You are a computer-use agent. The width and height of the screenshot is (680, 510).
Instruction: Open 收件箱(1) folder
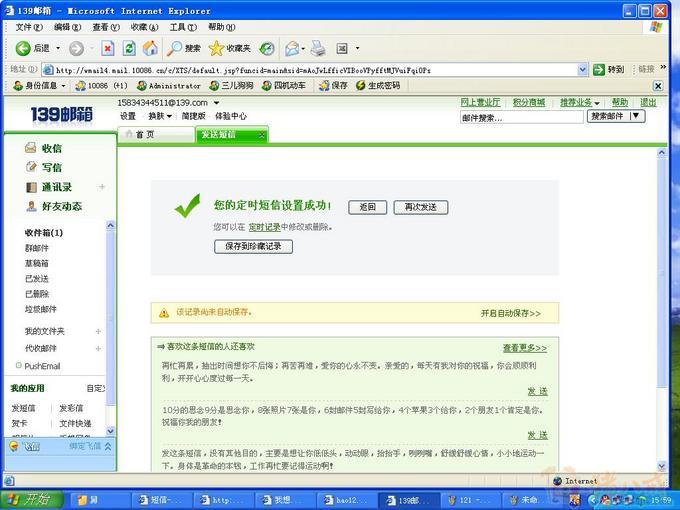(x=44, y=233)
